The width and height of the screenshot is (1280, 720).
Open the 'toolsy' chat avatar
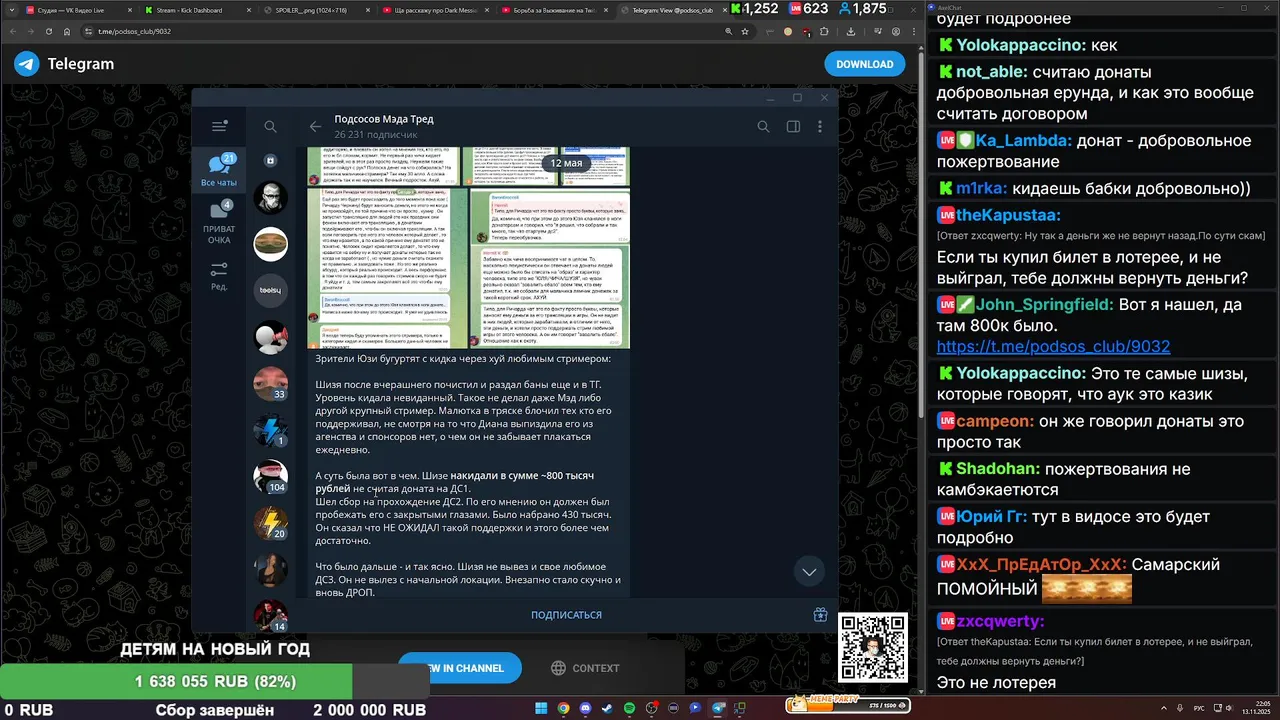click(270, 290)
